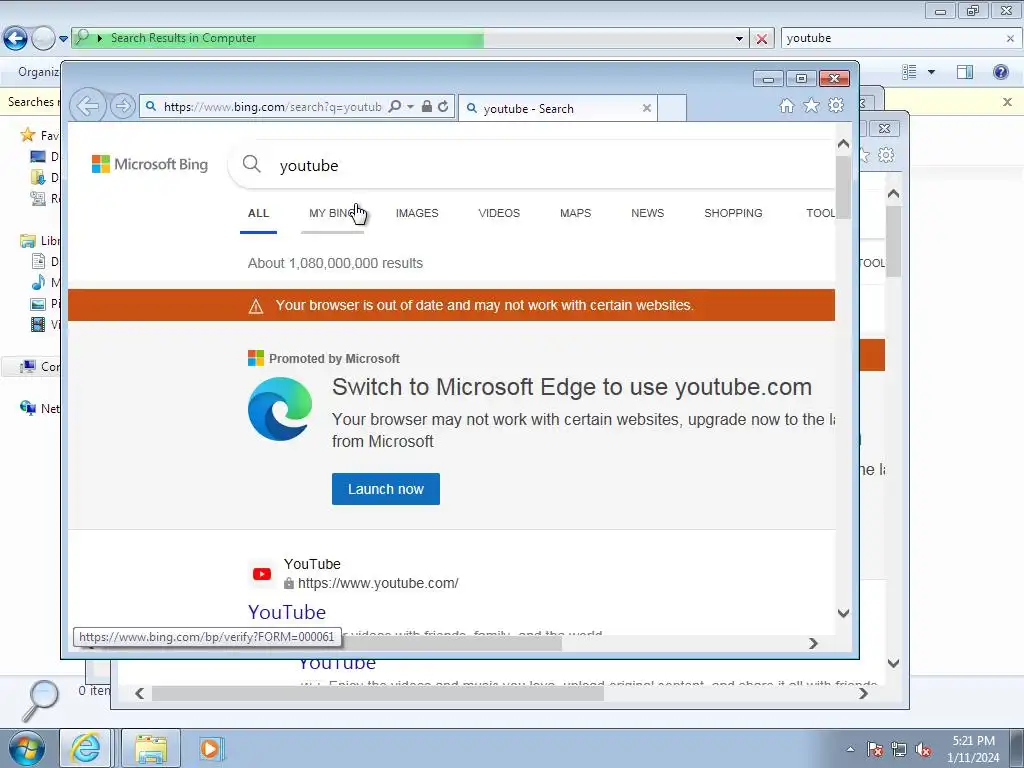Select Favorites in Explorer navigation pane

39,135
